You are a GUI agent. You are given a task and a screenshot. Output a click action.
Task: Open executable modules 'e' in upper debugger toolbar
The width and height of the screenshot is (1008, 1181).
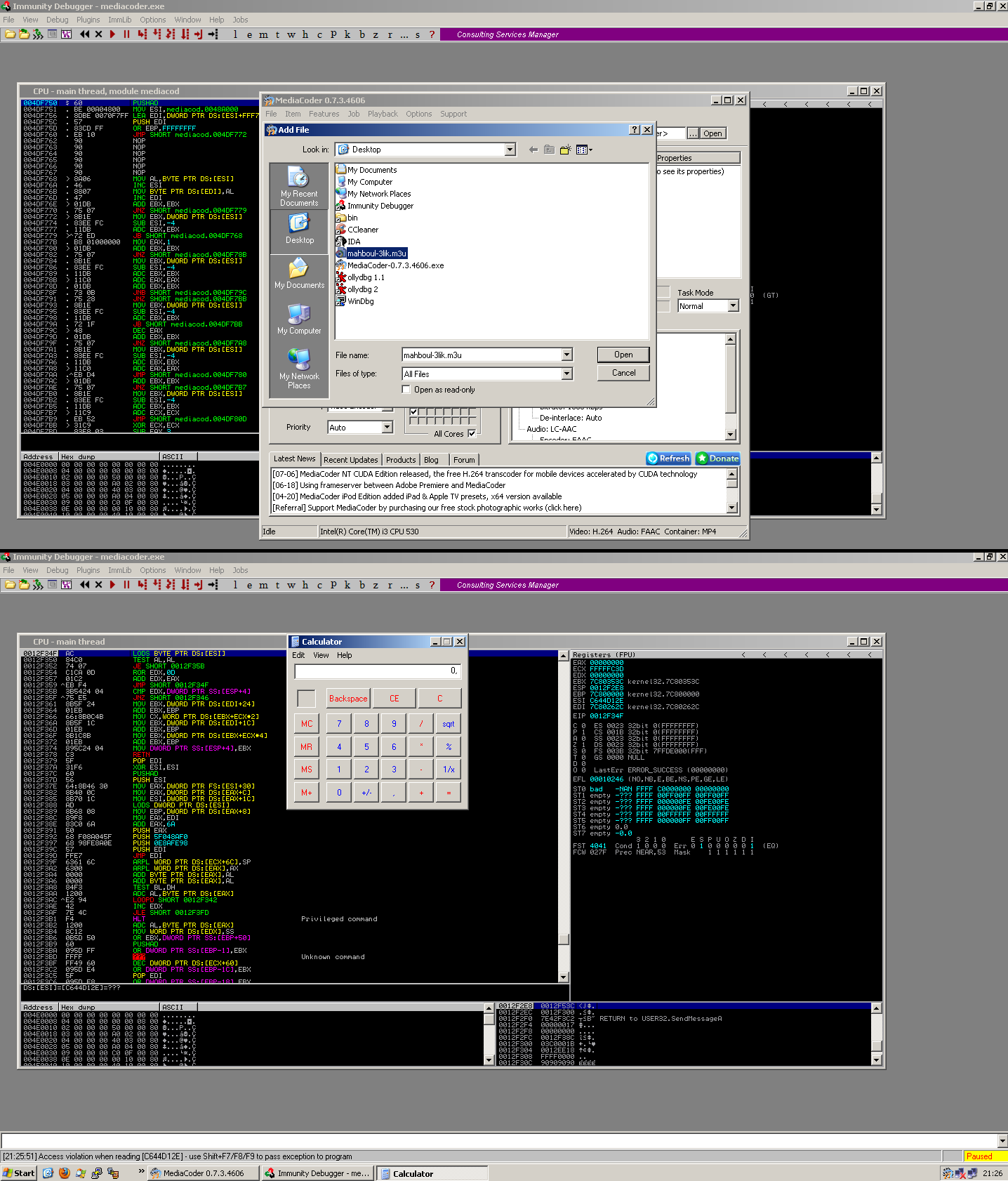(x=249, y=34)
